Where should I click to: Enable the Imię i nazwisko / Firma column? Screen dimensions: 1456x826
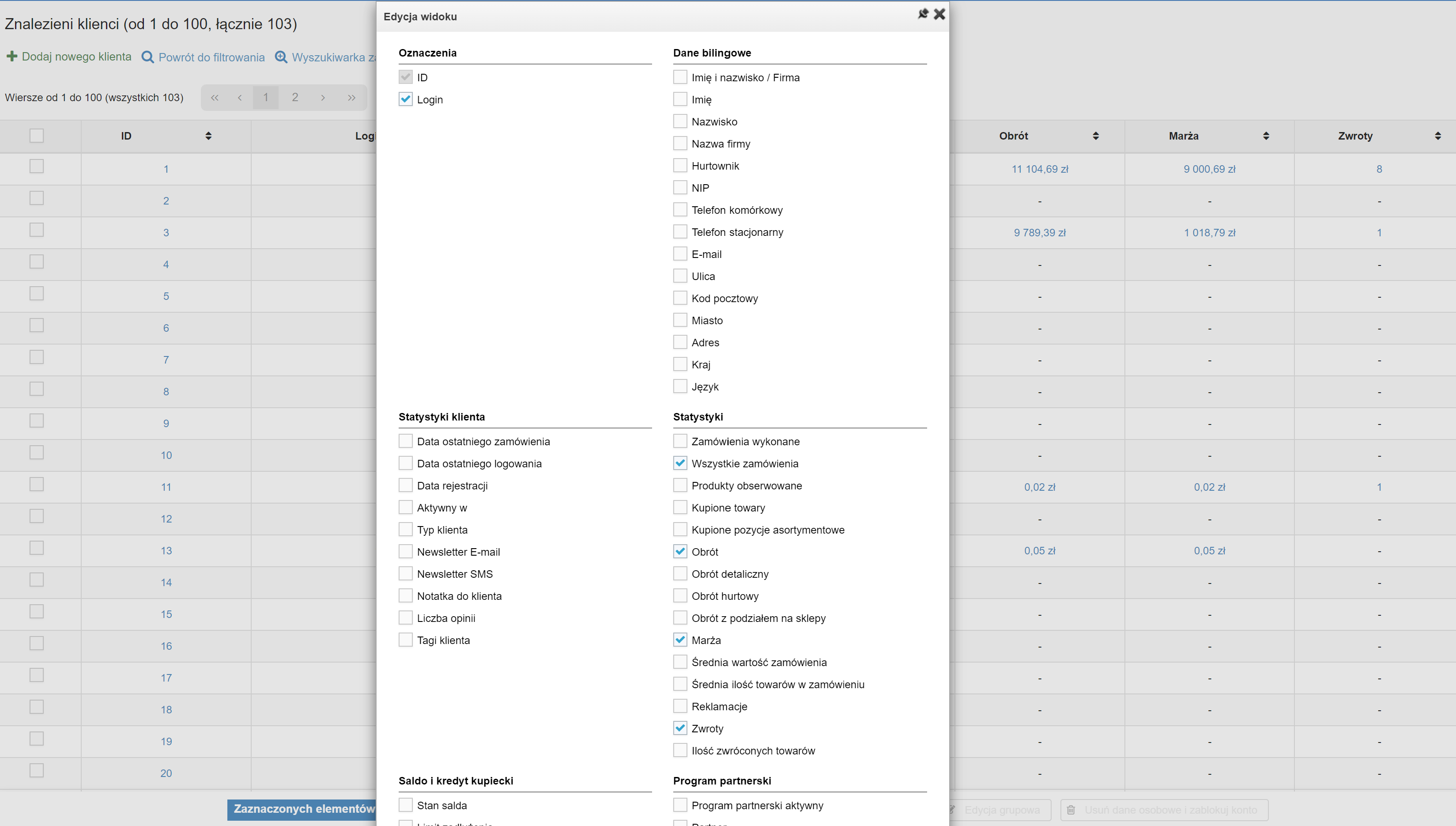[x=680, y=77]
